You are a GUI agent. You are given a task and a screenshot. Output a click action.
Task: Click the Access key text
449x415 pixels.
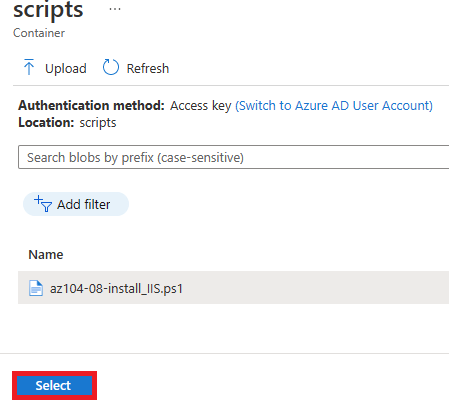click(x=201, y=106)
